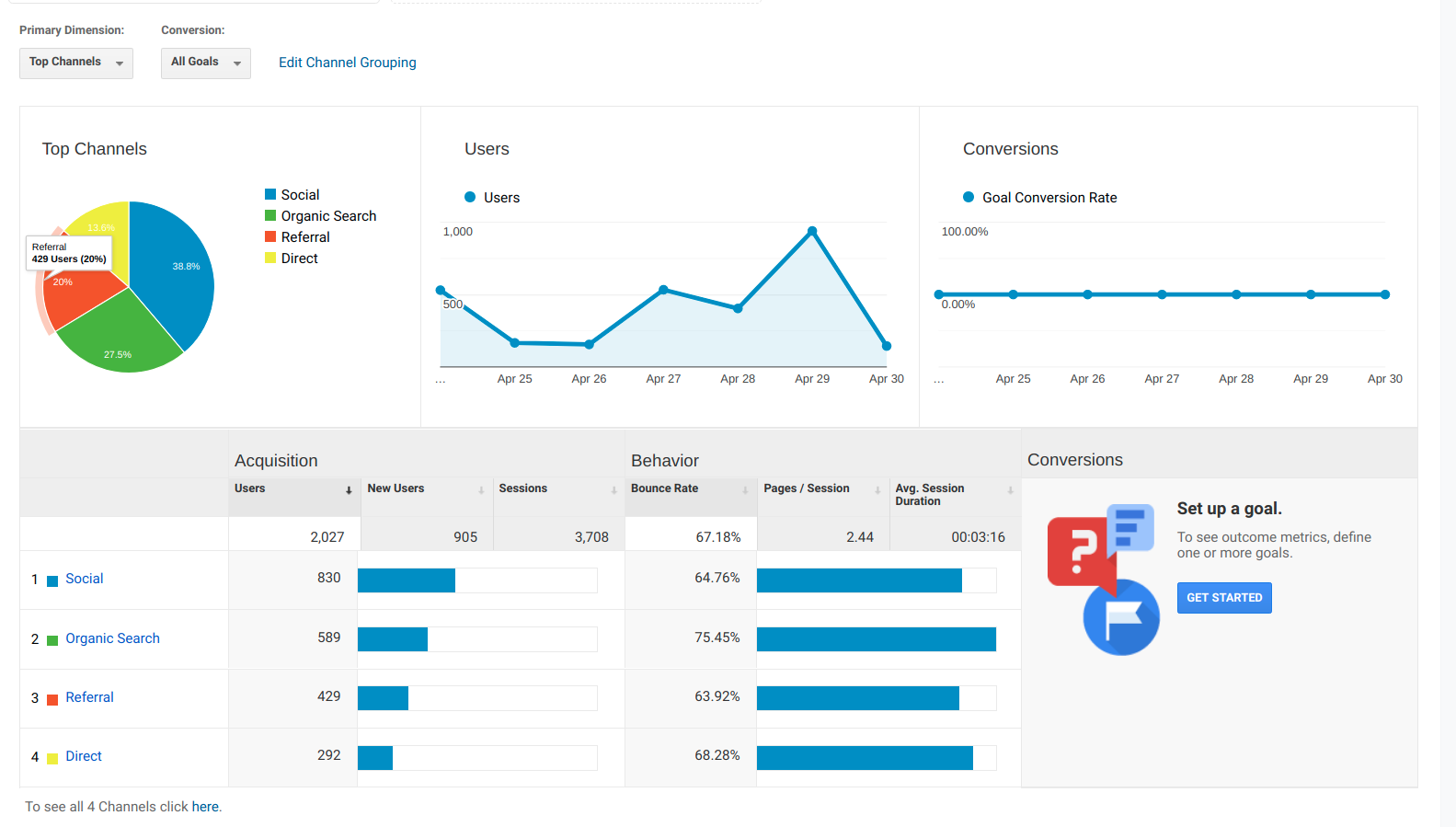Image resolution: width=1456 pixels, height=827 pixels.
Task: Open the Referral channel link in the table
Action: 90,697
